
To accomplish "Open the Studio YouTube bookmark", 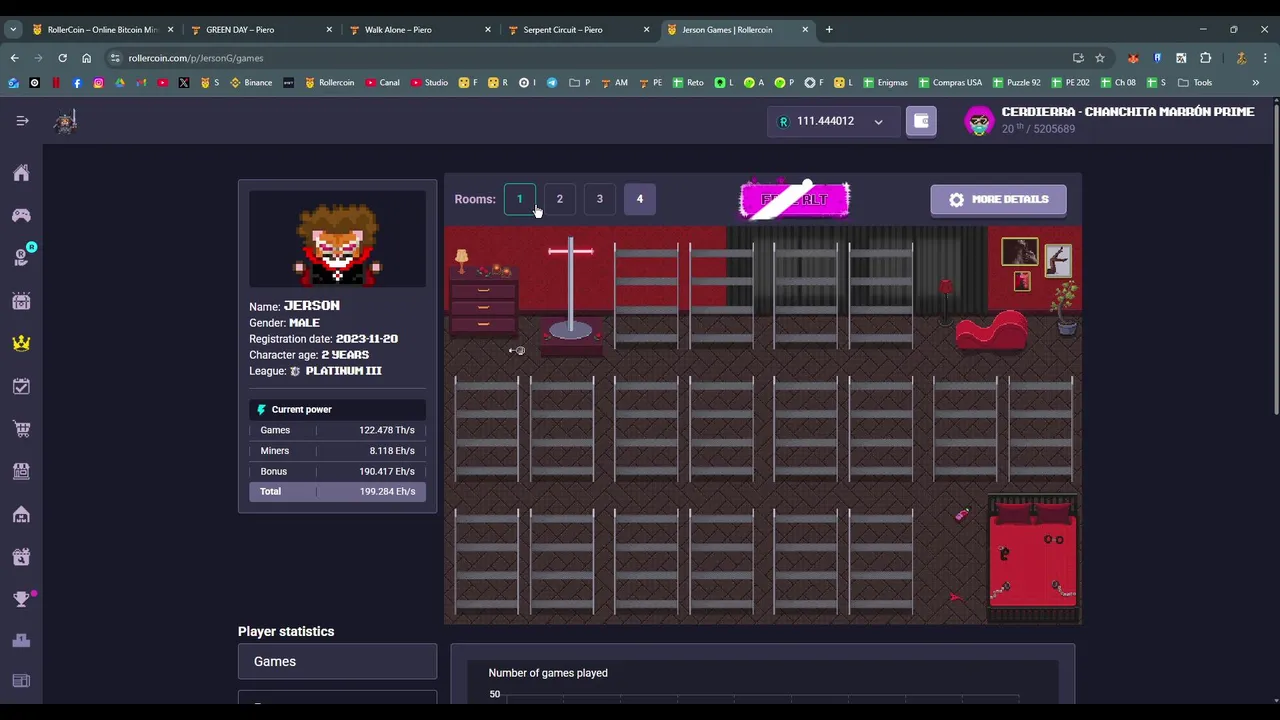I will click(429, 83).
